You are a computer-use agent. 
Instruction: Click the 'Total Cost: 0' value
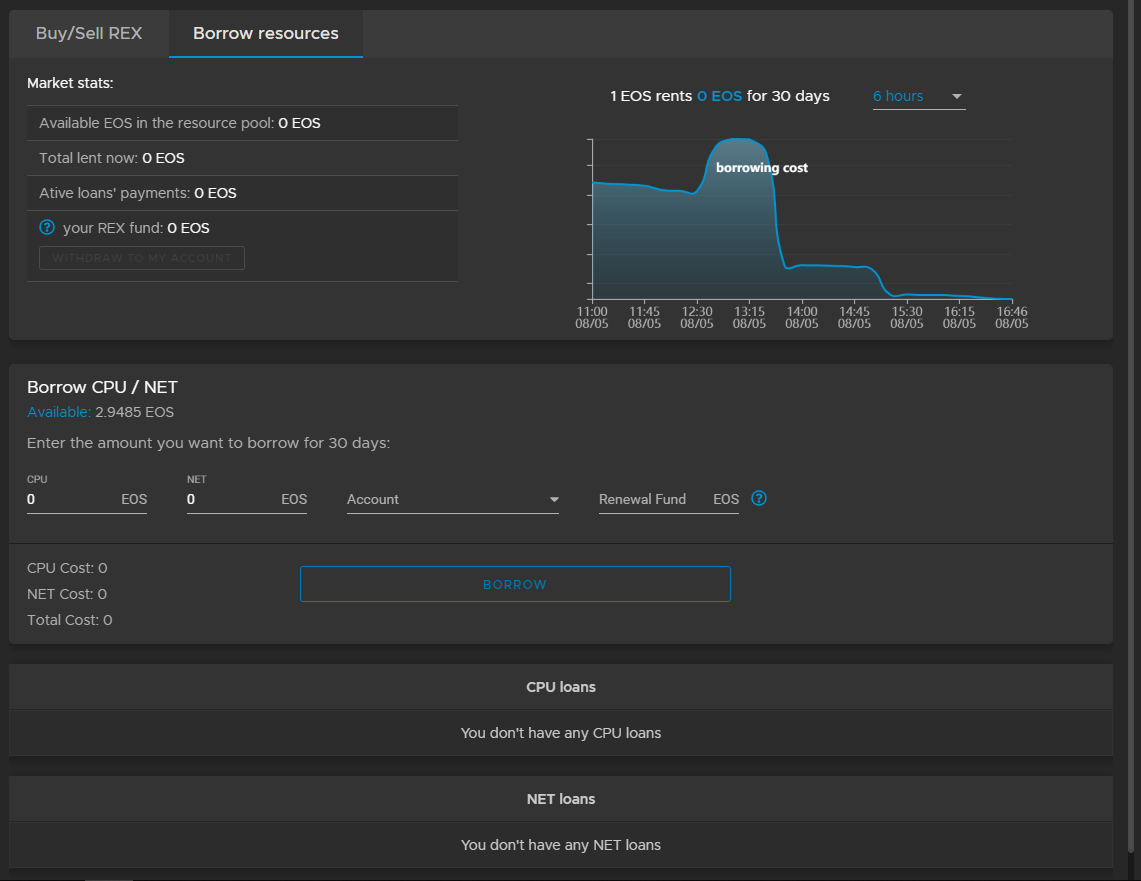point(70,620)
